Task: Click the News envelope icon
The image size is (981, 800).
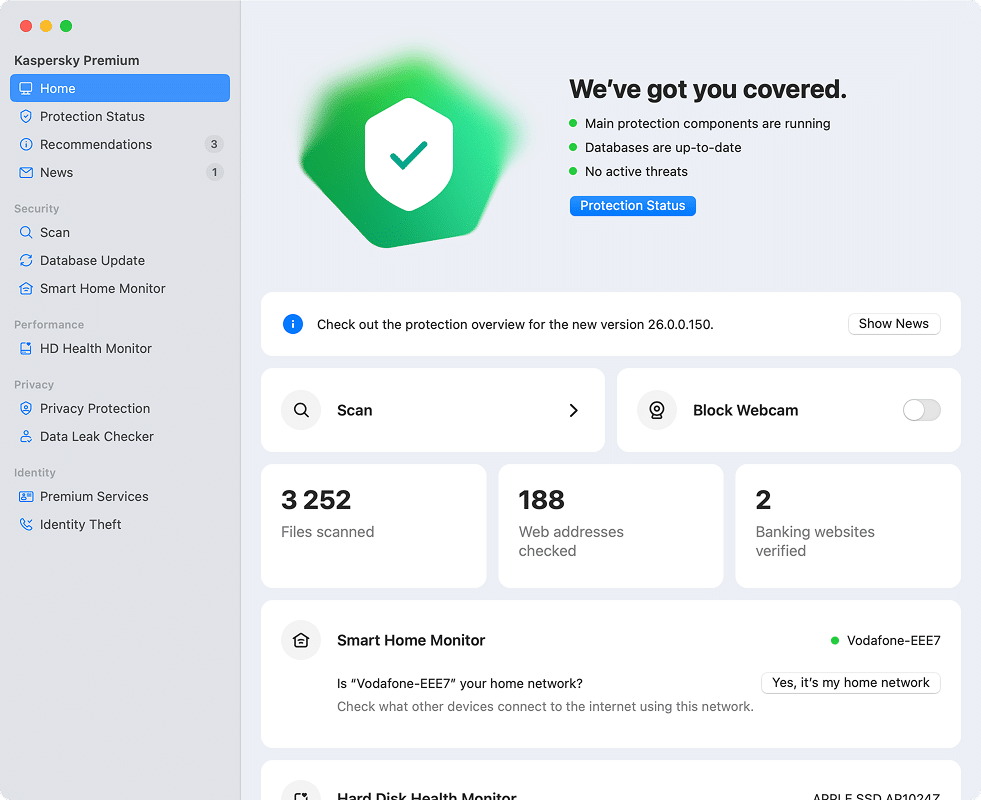Action: (26, 173)
